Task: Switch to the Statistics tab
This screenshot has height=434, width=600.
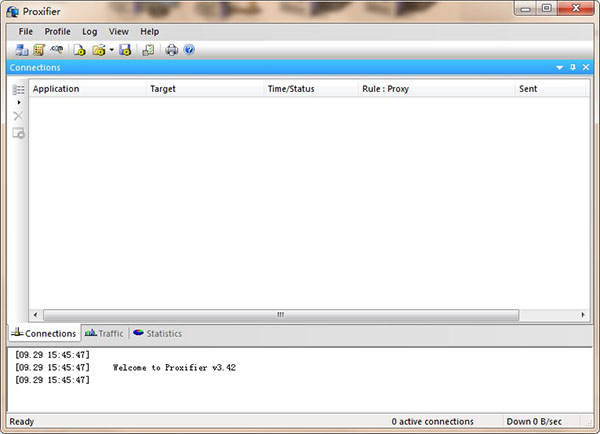Action: pyautogui.click(x=158, y=333)
